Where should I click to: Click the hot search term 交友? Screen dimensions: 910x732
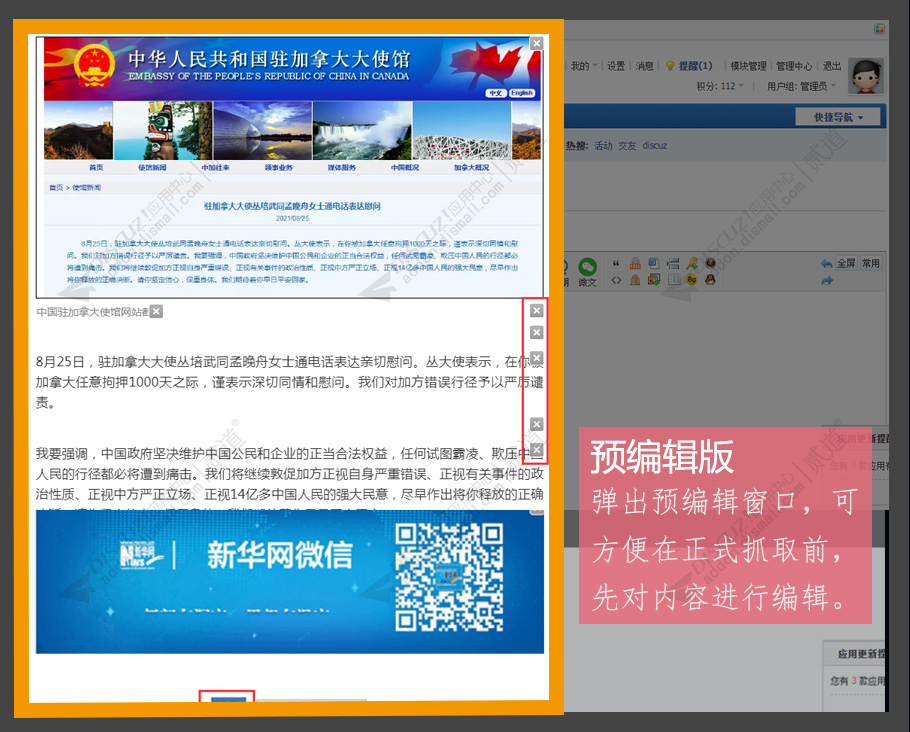[x=627, y=146]
